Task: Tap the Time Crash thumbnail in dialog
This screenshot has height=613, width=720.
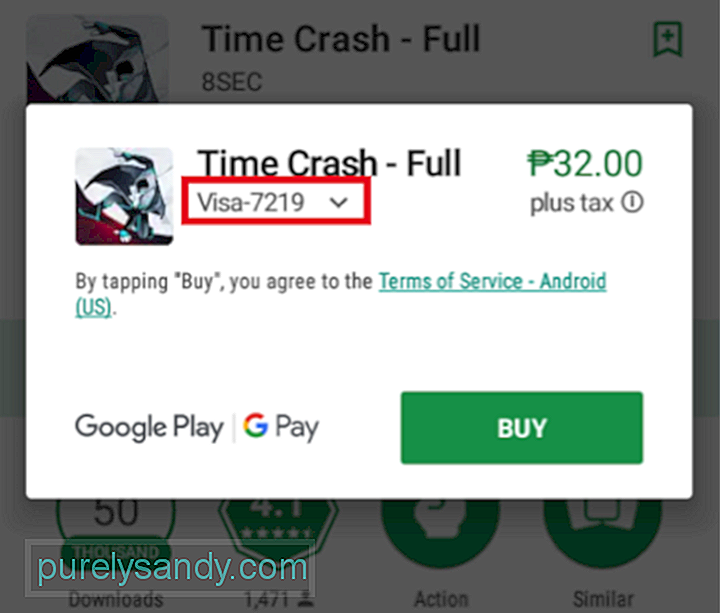Action: (x=124, y=196)
